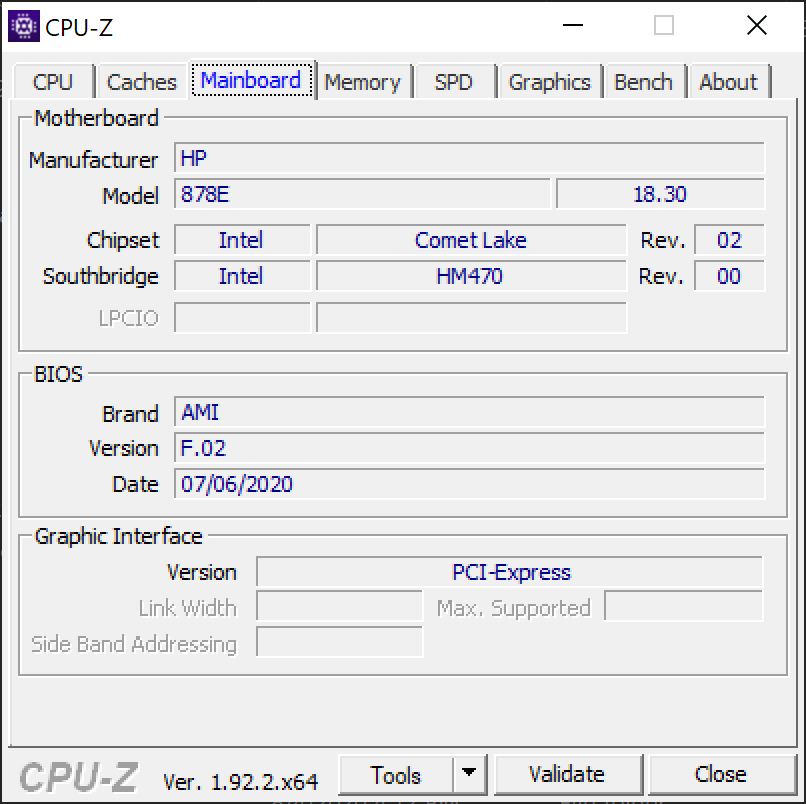The height and width of the screenshot is (804, 806).
Task: Switch to the Caches tab
Action: click(141, 82)
